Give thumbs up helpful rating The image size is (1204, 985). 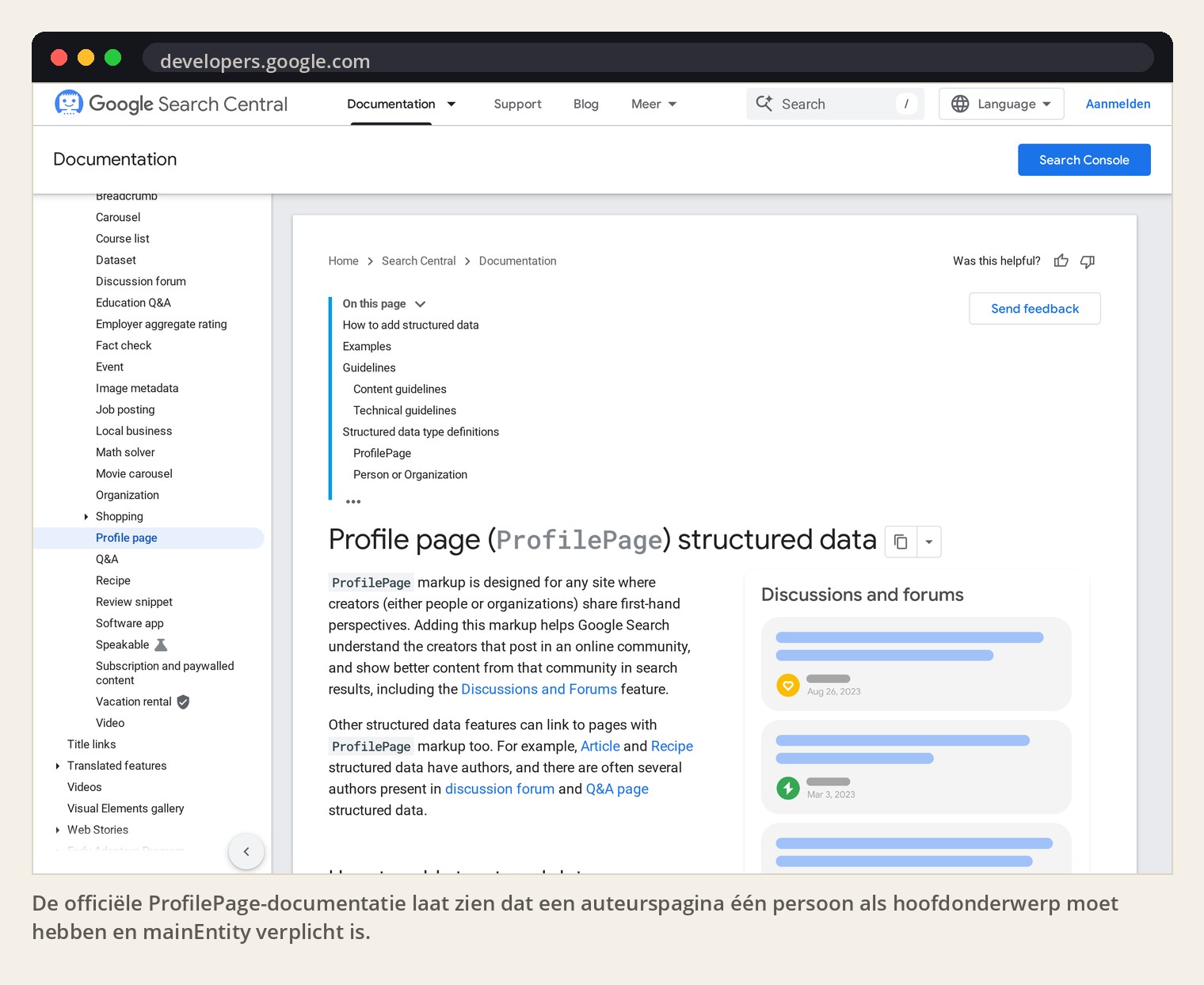(1061, 261)
